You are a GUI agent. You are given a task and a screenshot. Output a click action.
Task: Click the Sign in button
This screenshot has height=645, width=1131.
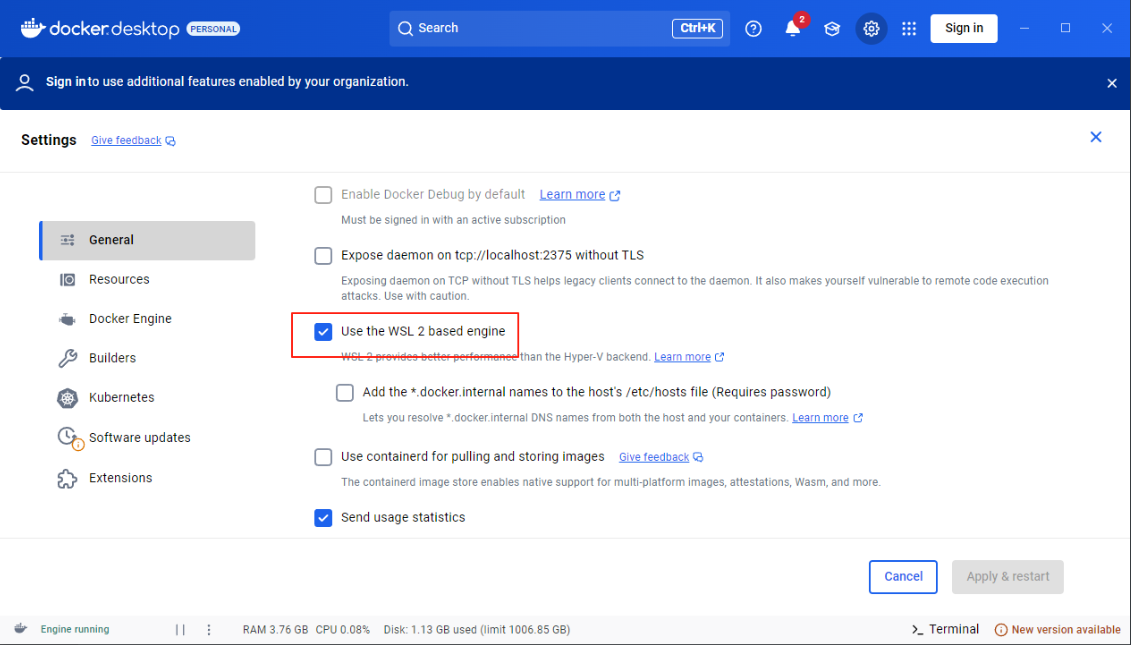click(964, 28)
